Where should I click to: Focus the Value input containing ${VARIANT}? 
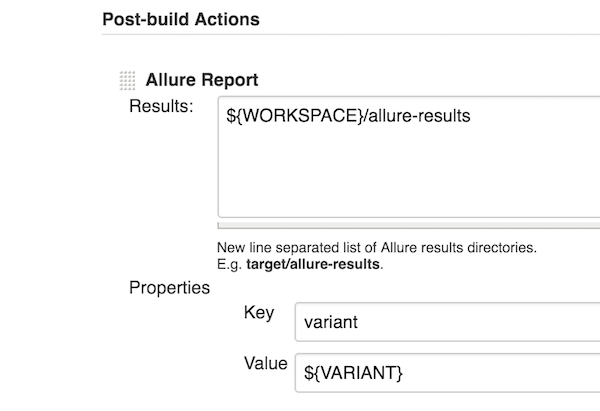point(447,373)
